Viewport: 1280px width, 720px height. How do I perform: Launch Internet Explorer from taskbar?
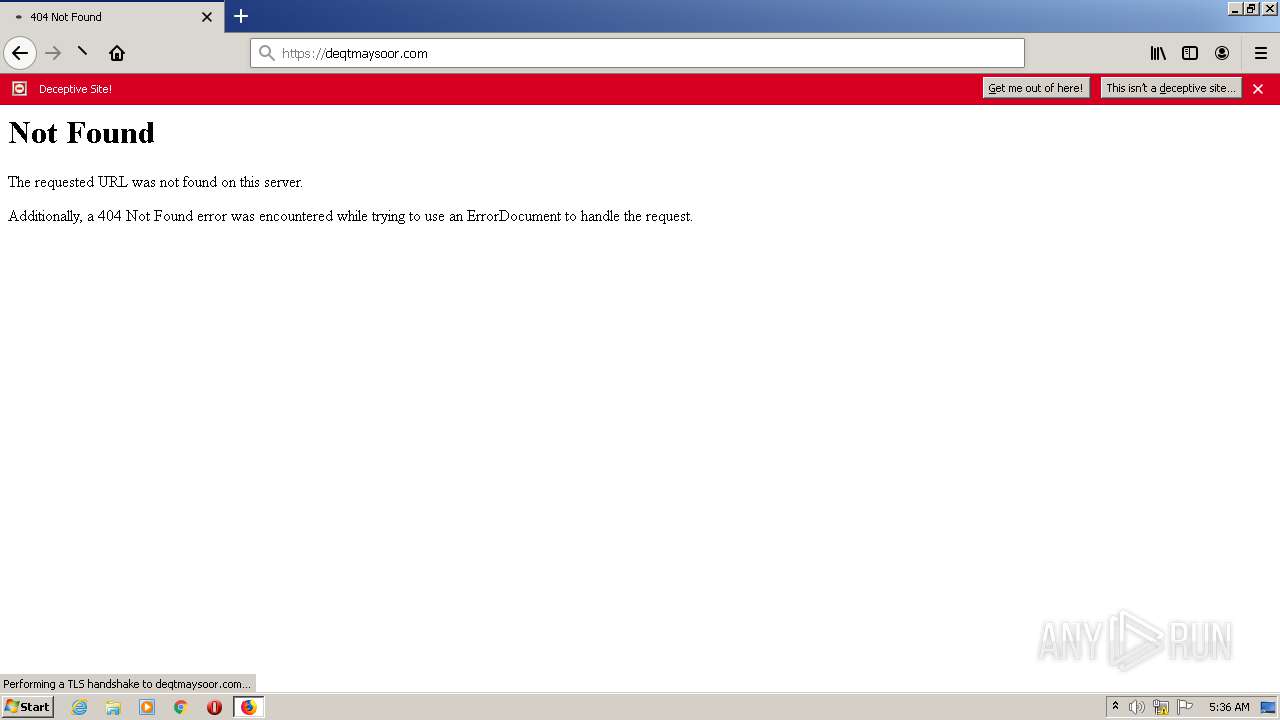pos(80,707)
